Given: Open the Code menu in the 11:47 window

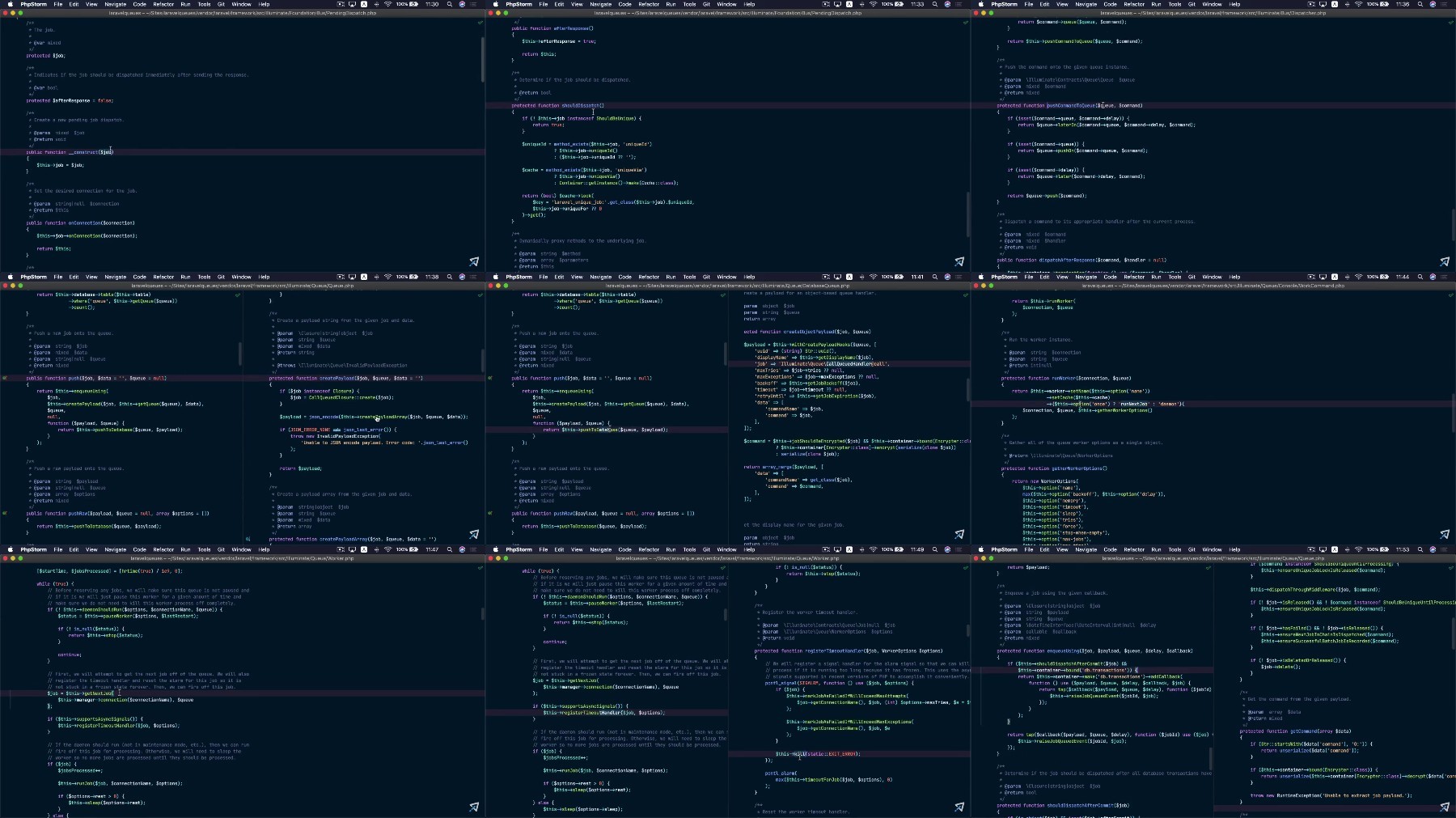Looking at the screenshot, I should [x=139, y=549].
